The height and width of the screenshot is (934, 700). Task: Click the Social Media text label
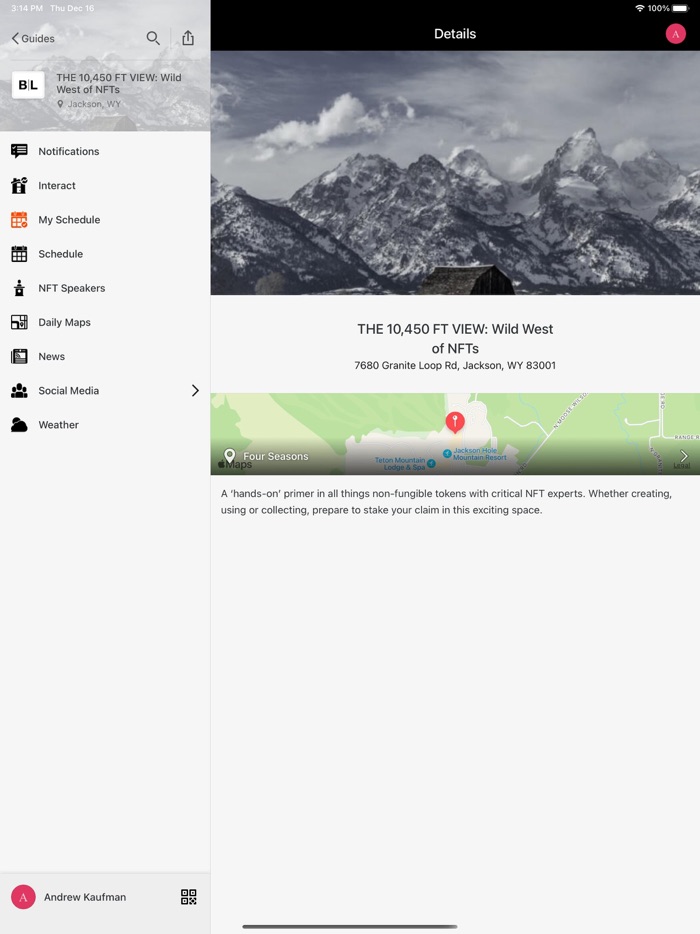click(x=69, y=391)
